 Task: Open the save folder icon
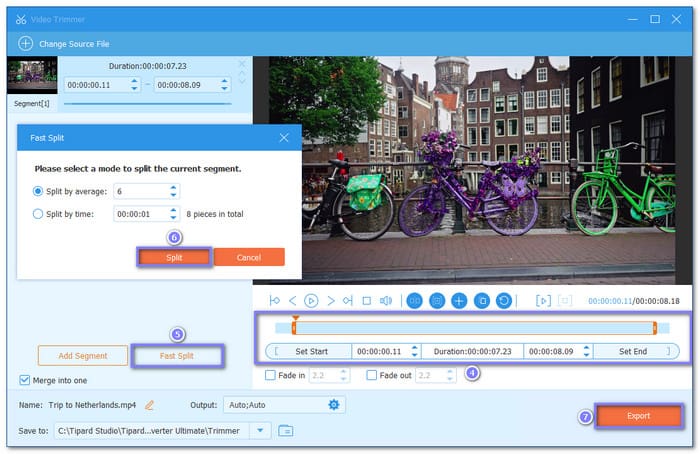tap(286, 430)
